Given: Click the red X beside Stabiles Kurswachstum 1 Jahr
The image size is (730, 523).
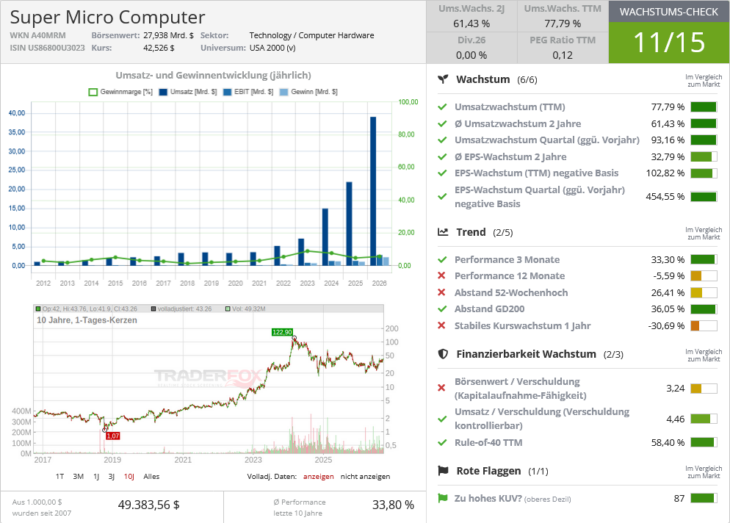Looking at the screenshot, I should (442, 326).
